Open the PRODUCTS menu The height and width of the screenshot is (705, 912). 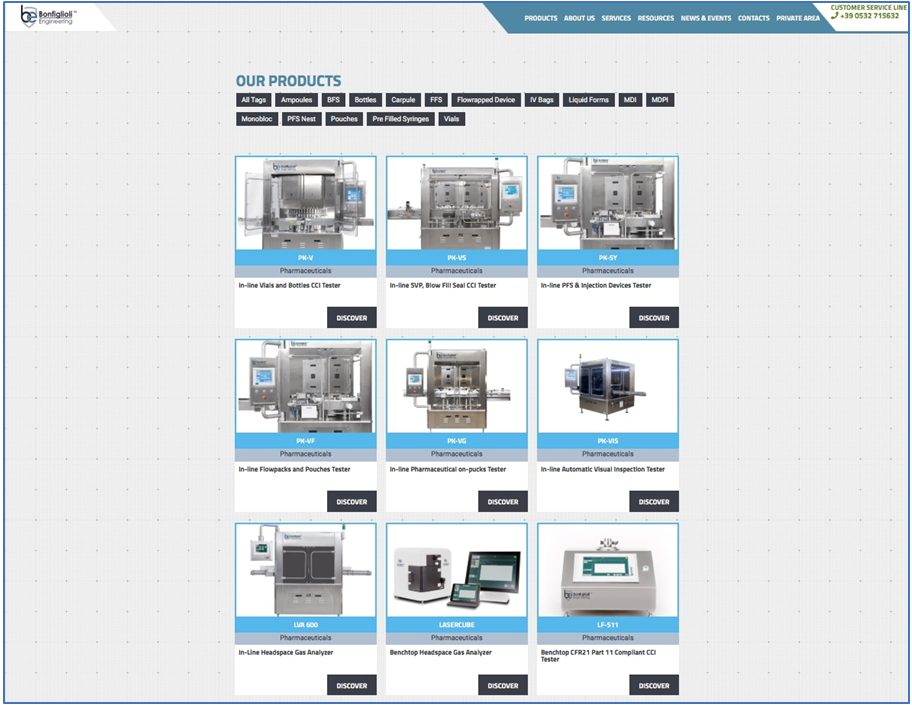pos(541,18)
